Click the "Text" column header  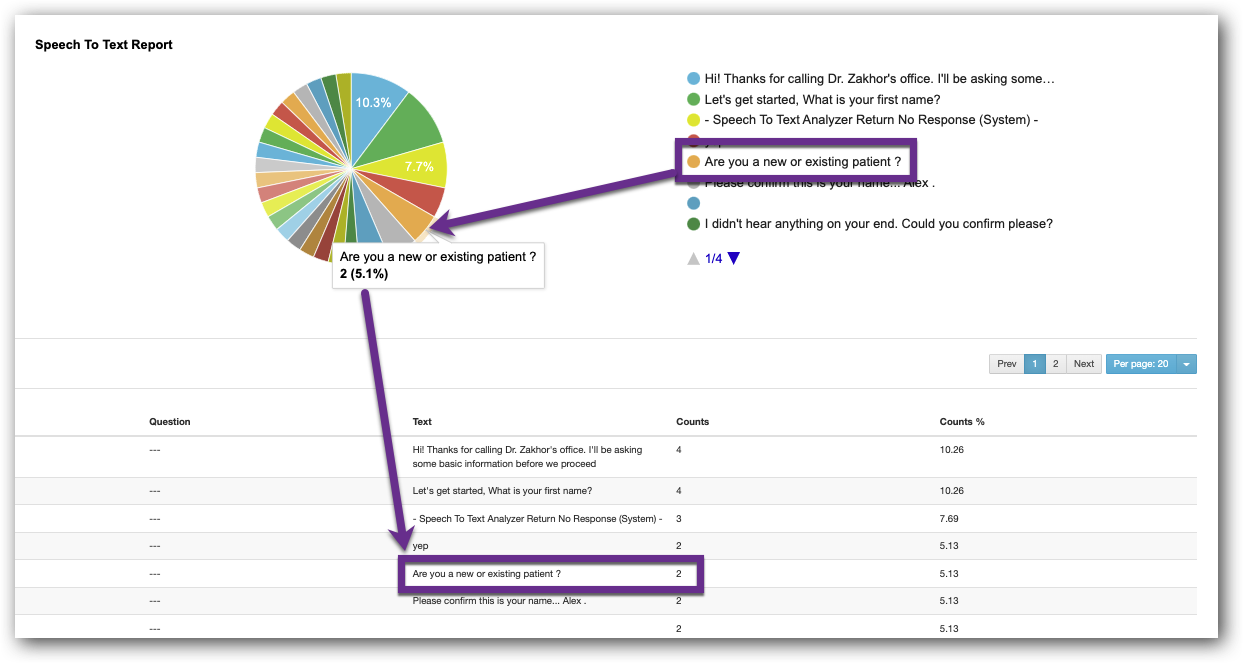pyautogui.click(x=422, y=422)
